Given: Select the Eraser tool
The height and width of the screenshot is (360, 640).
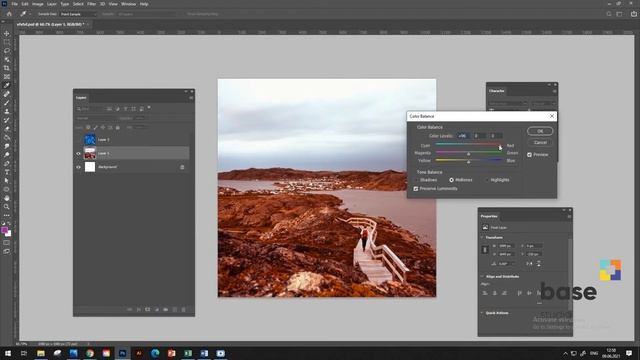Looking at the screenshot, I should pyautogui.click(x=7, y=129).
